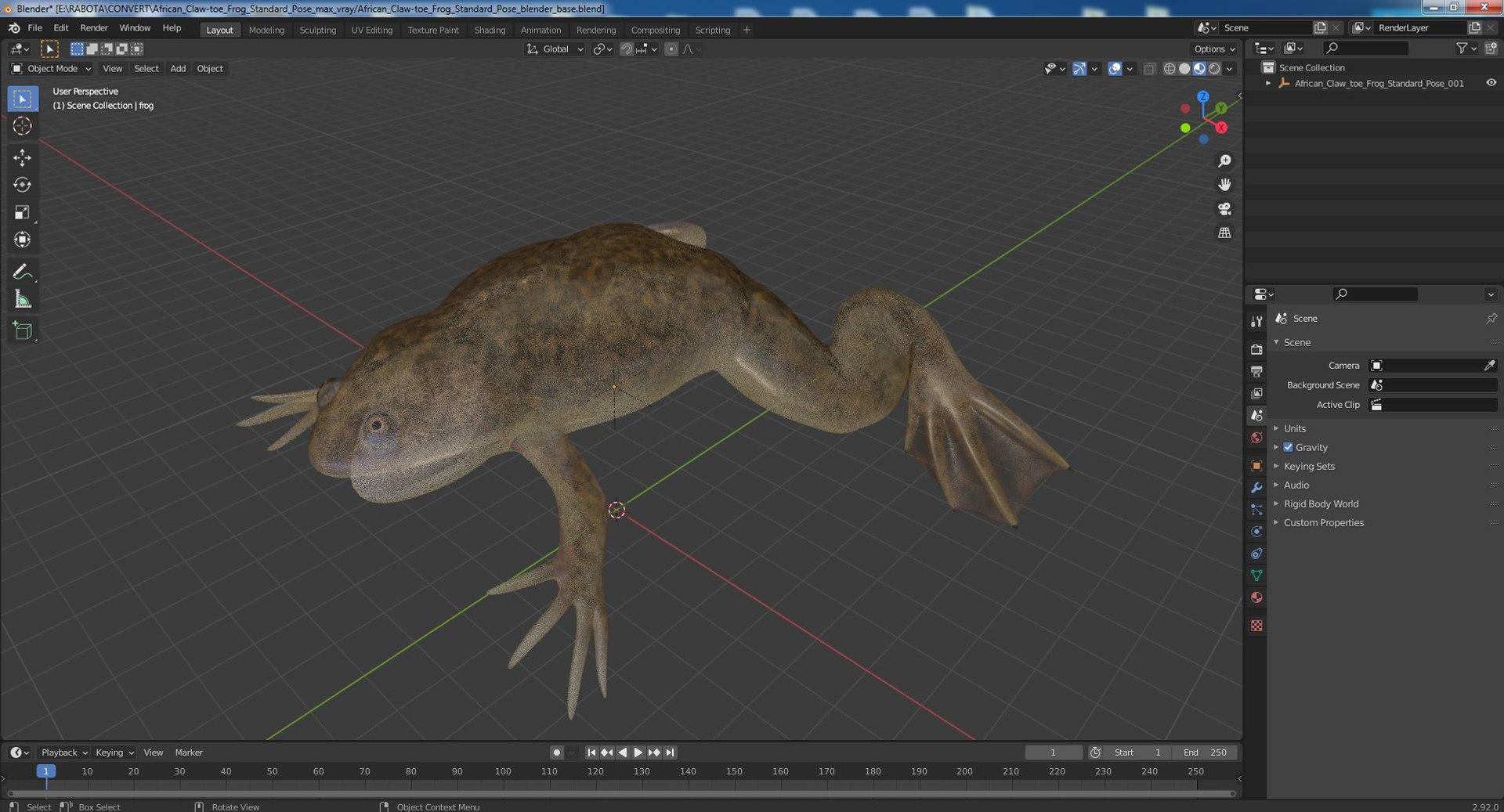
Task: Open Object Mode dropdown
Action: click(52, 69)
